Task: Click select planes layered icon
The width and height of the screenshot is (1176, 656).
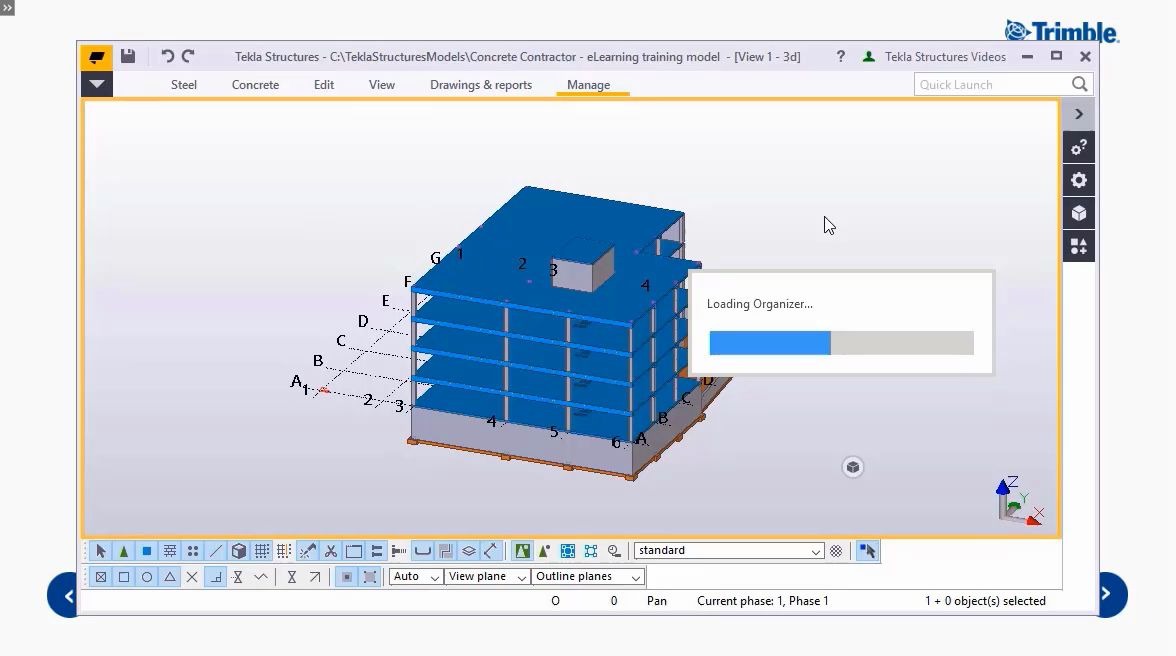Action: pos(469,551)
